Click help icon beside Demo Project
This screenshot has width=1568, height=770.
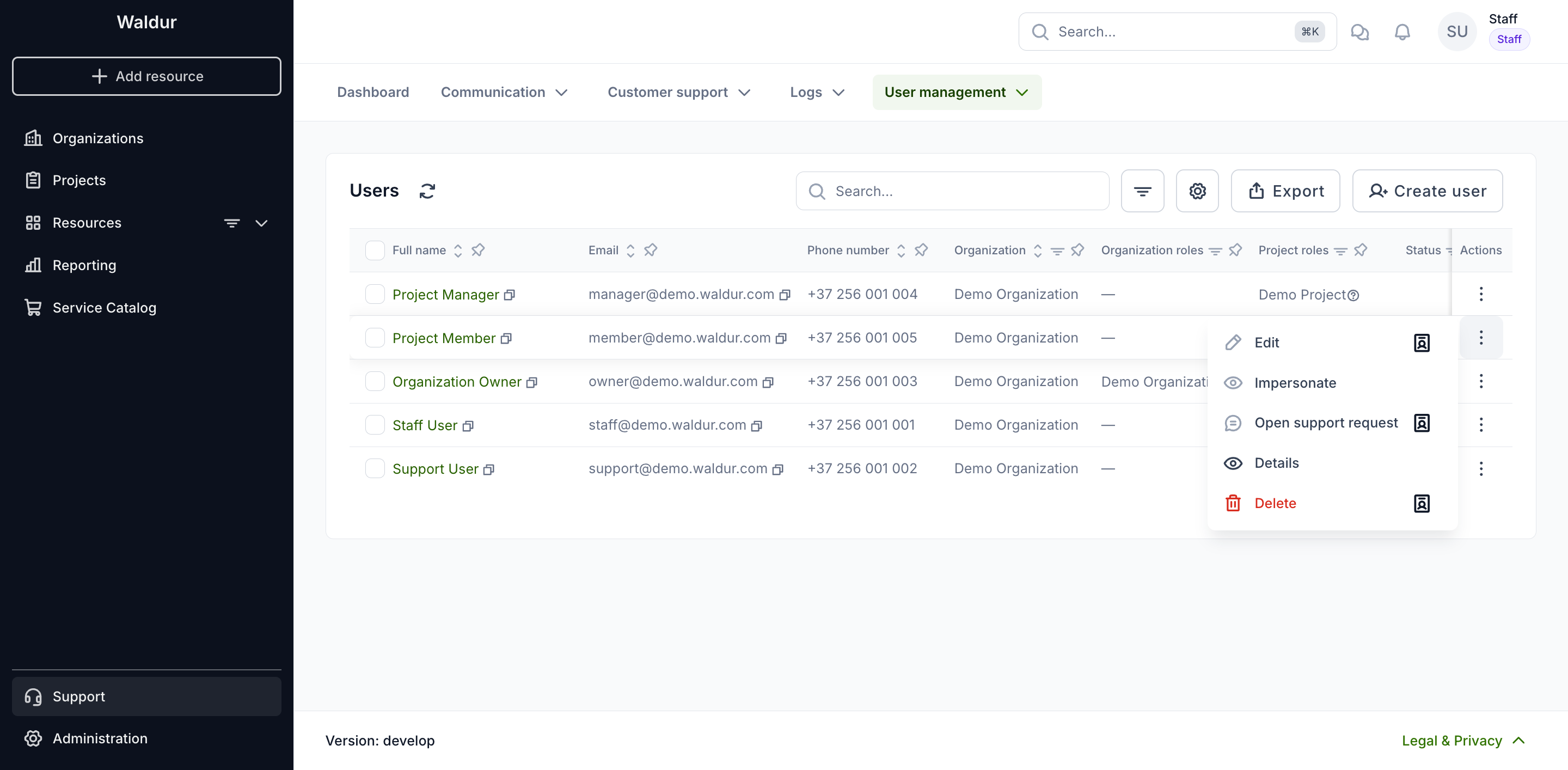click(x=1353, y=295)
